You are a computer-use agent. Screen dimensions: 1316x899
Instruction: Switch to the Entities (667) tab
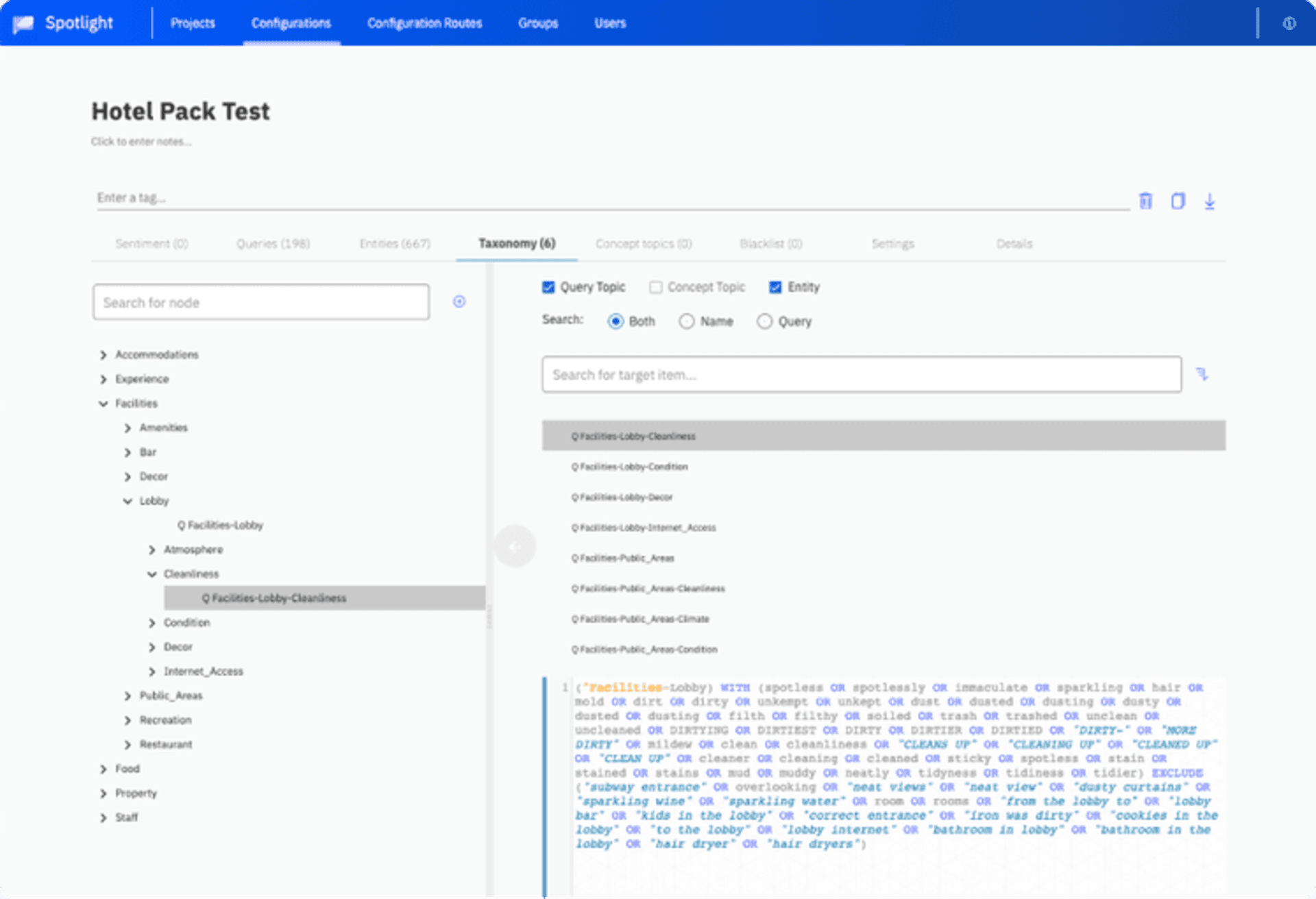tap(395, 243)
